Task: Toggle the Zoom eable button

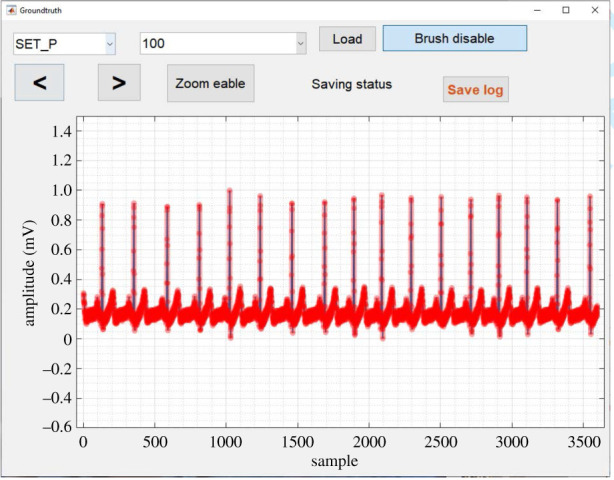Action: 210,84
